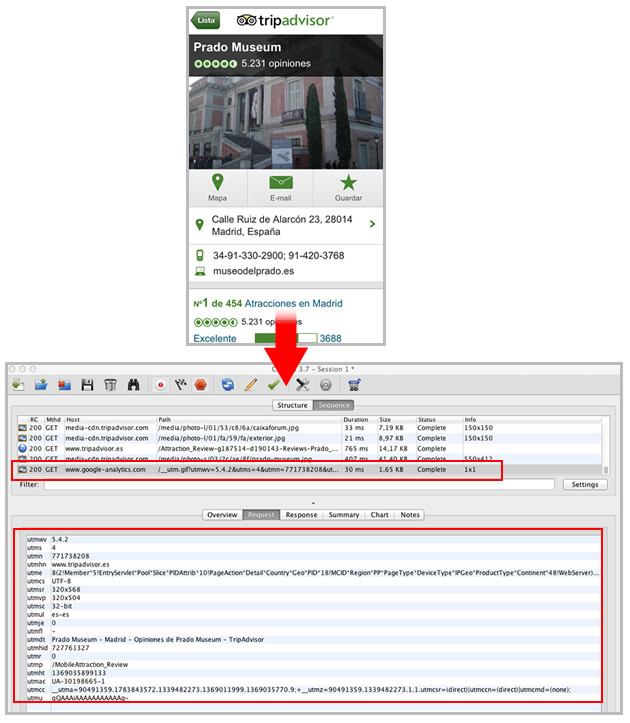Tap the 3688 excellent reviews count
The width and height of the screenshot is (630, 723).
click(331, 338)
